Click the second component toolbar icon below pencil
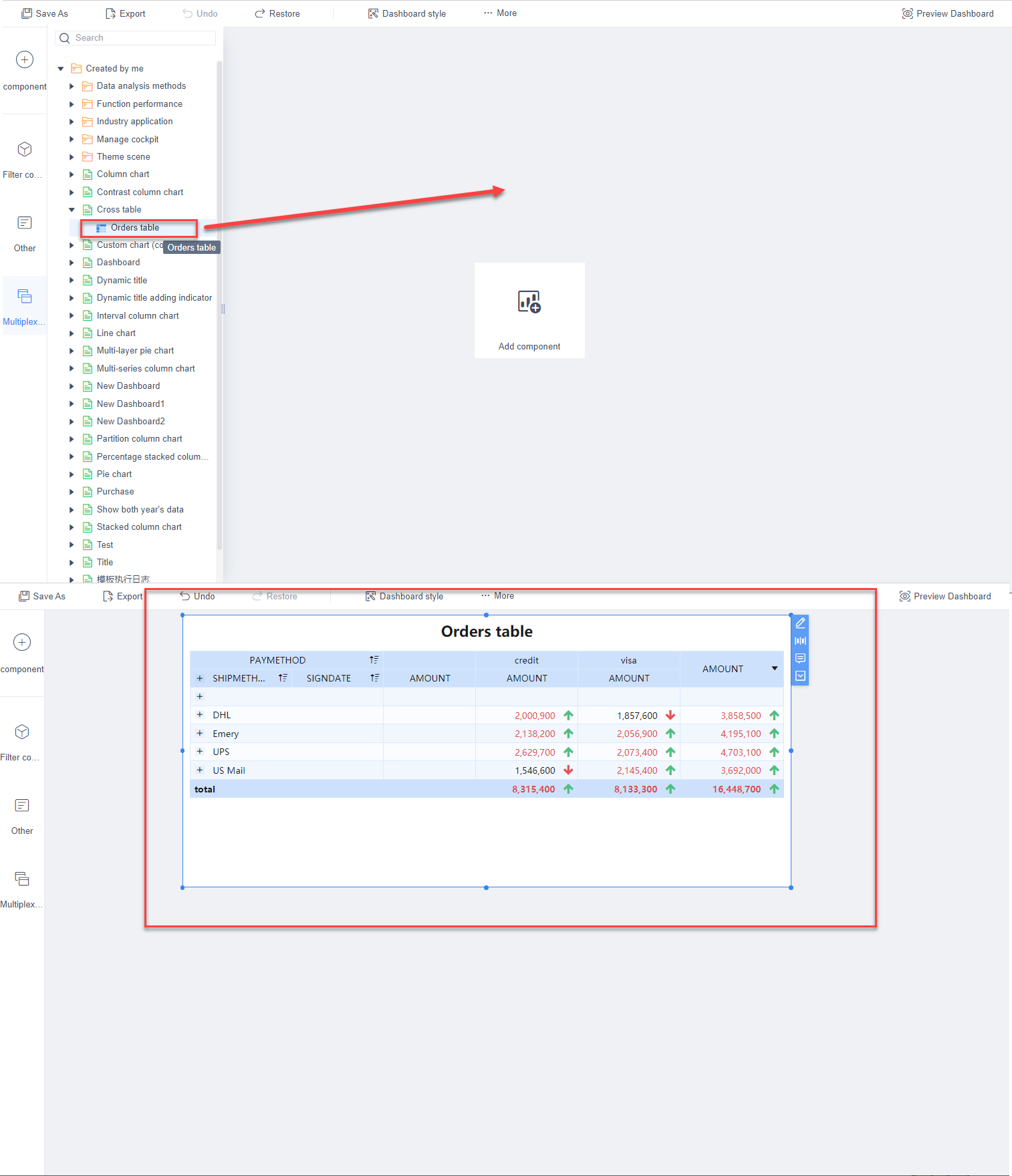 [800, 641]
